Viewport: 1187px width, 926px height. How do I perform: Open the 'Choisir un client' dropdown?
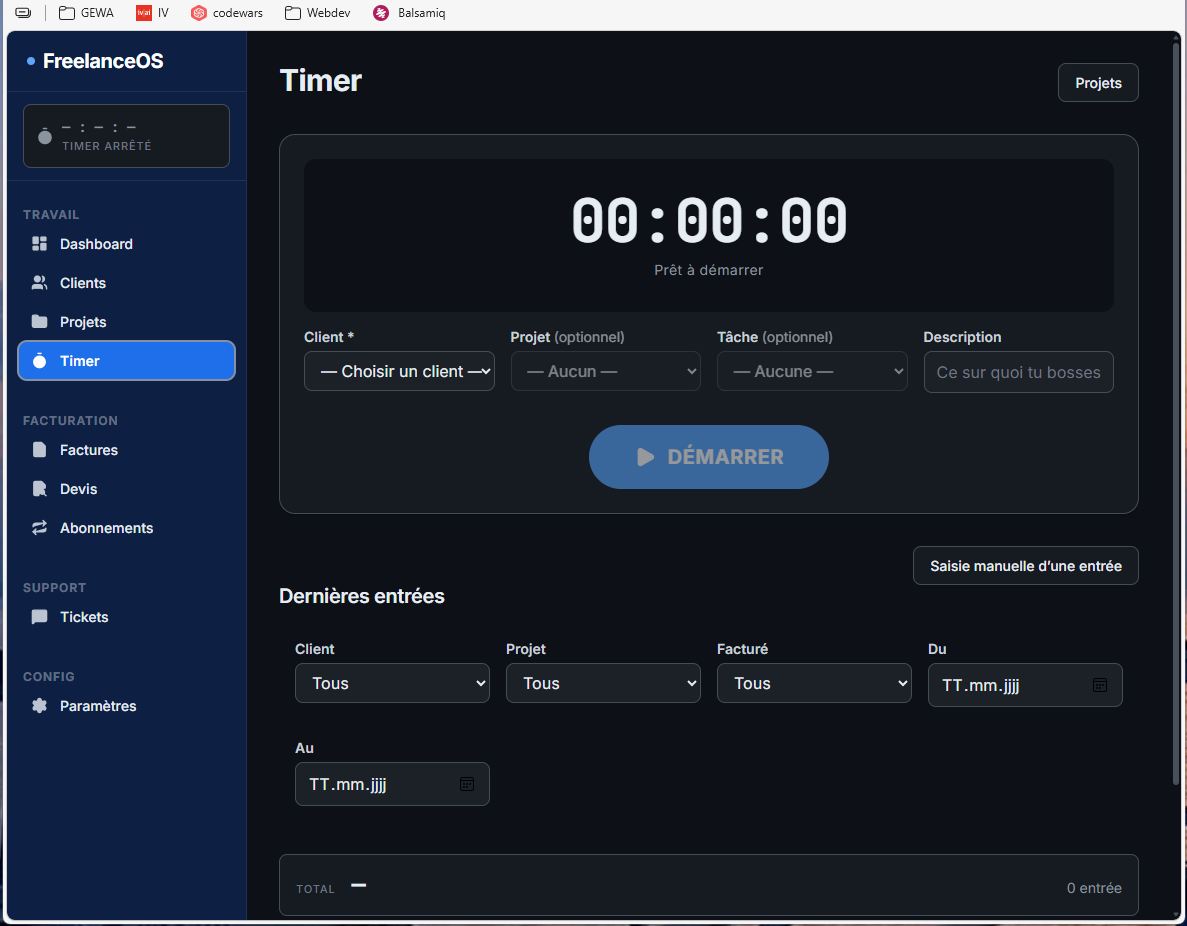pyautogui.click(x=399, y=371)
